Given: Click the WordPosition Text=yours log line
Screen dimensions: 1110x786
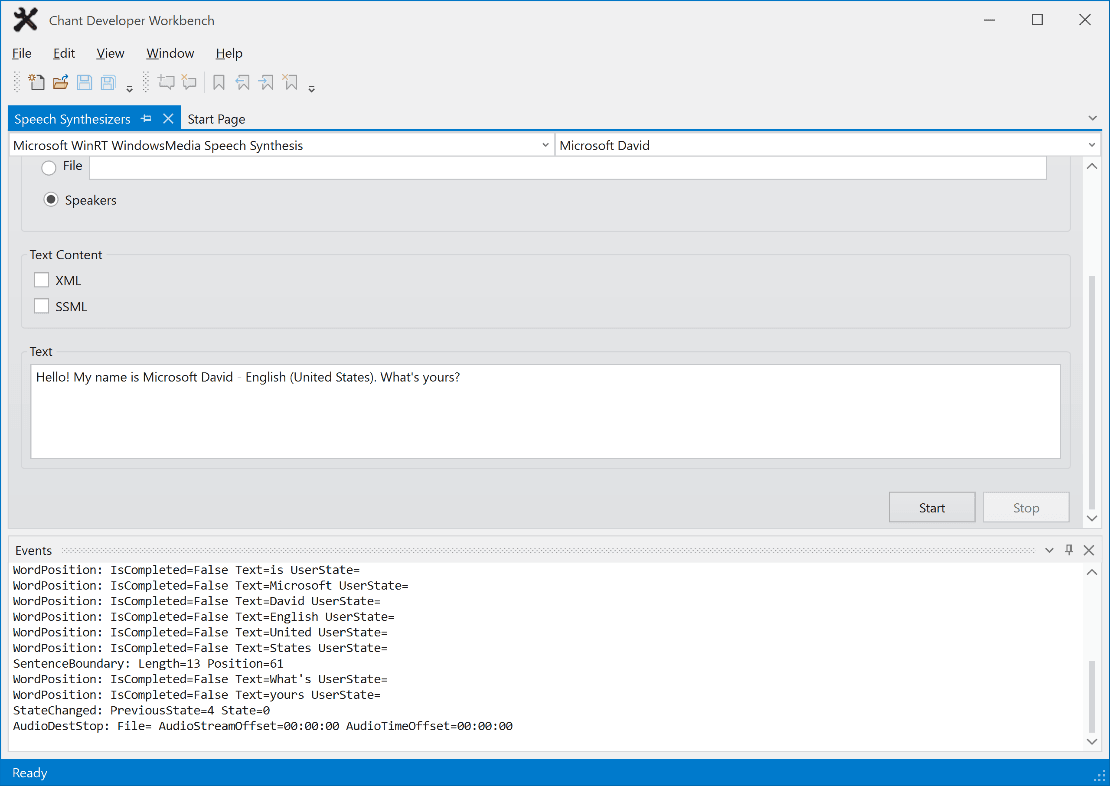Looking at the screenshot, I should pyautogui.click(x=197, y=695).
